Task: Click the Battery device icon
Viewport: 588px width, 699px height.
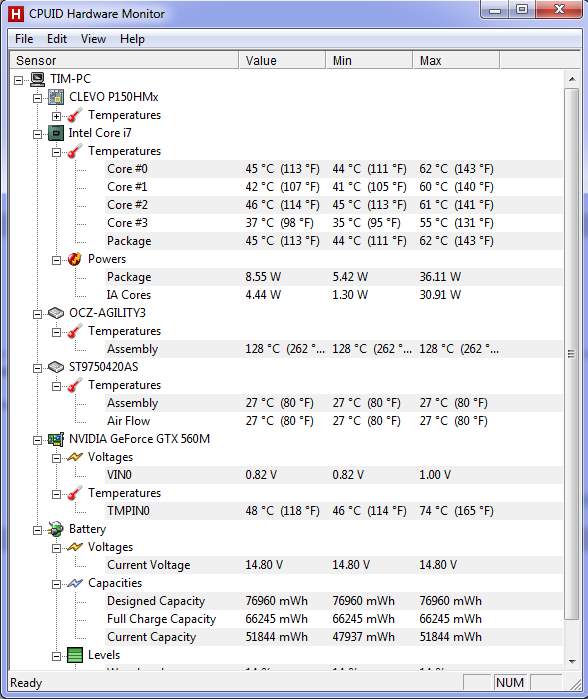Action: tap(56, 529)
